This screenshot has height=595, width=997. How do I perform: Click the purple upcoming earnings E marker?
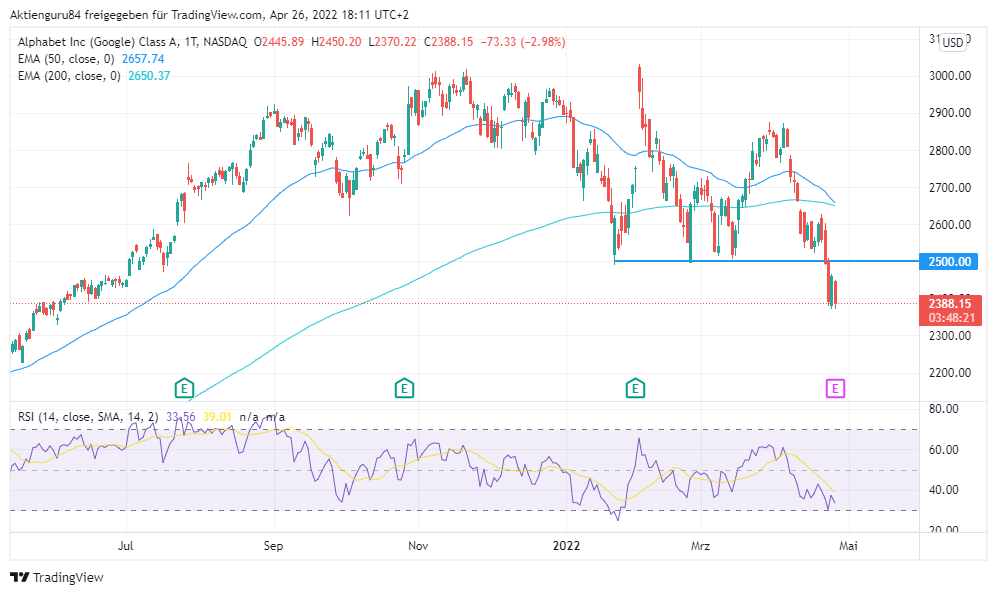[x=835, y=388]
